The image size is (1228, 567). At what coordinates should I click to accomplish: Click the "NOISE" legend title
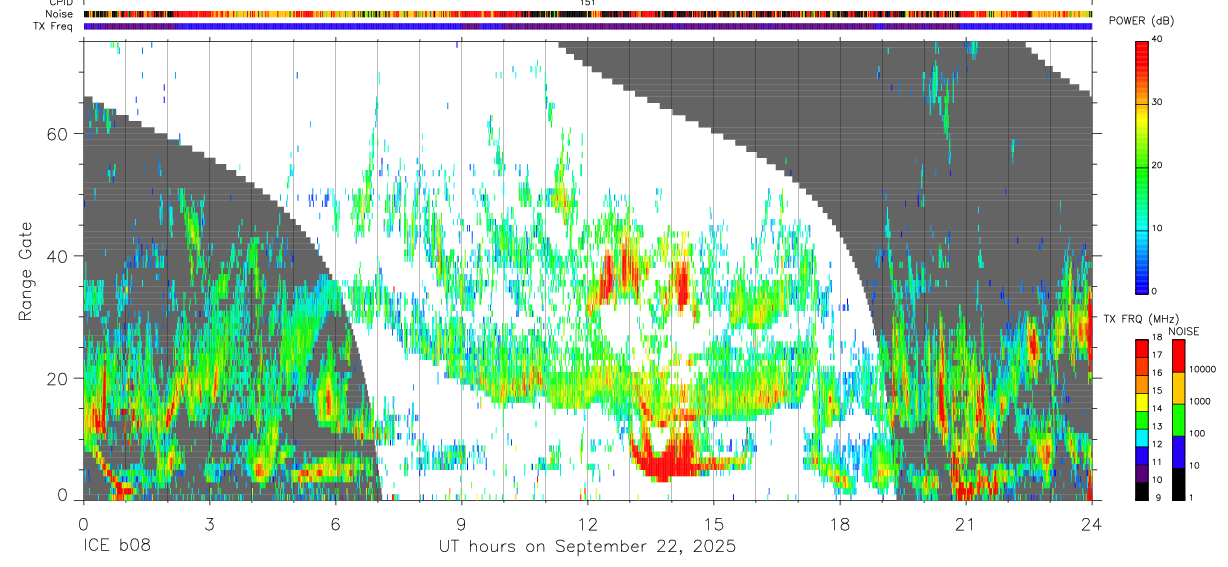(1184, 331)
